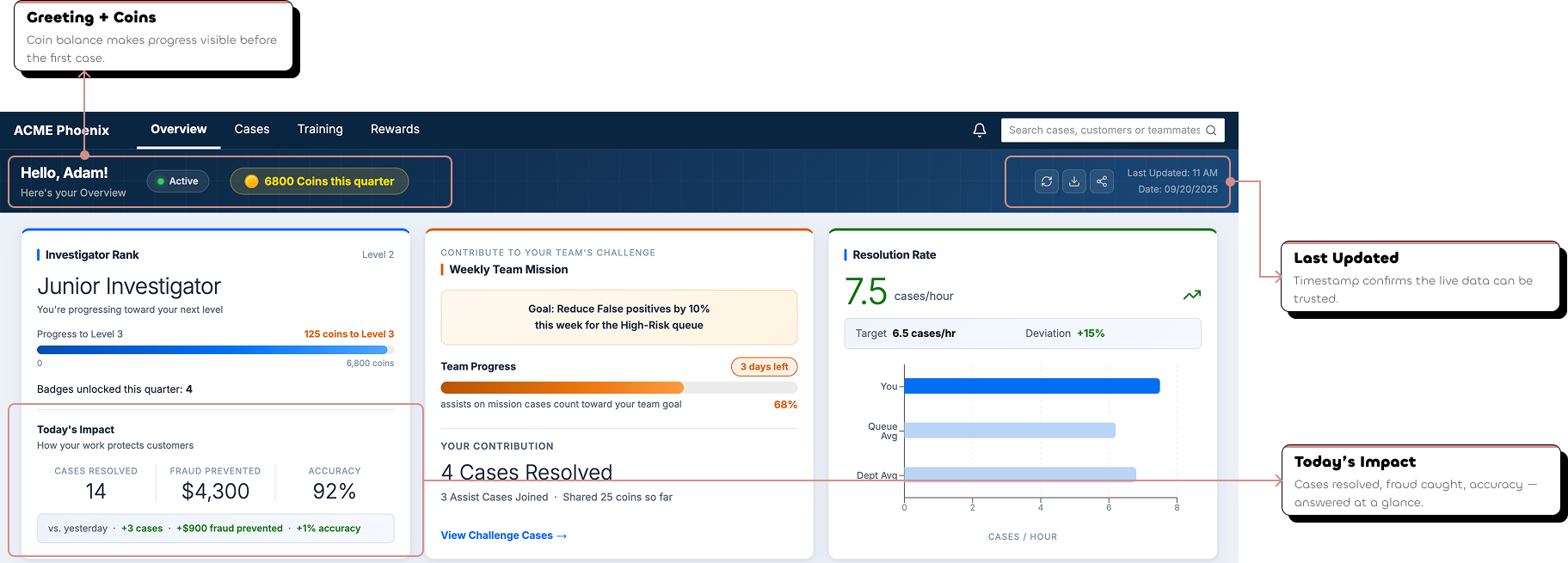
Task: Click the Today's Impact heading
Action: (76, 430)
